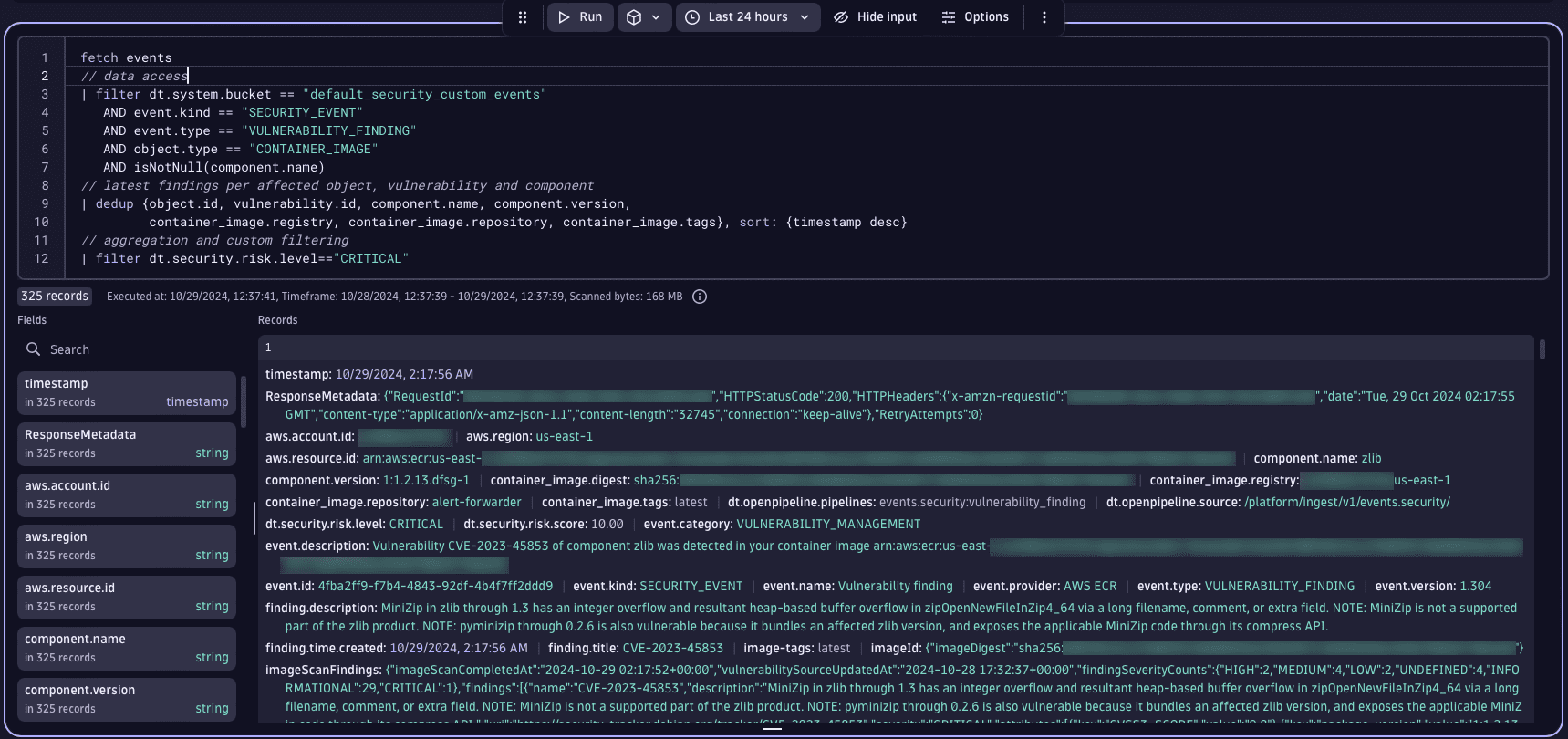Click the data access comment line

tap(134, 76)
